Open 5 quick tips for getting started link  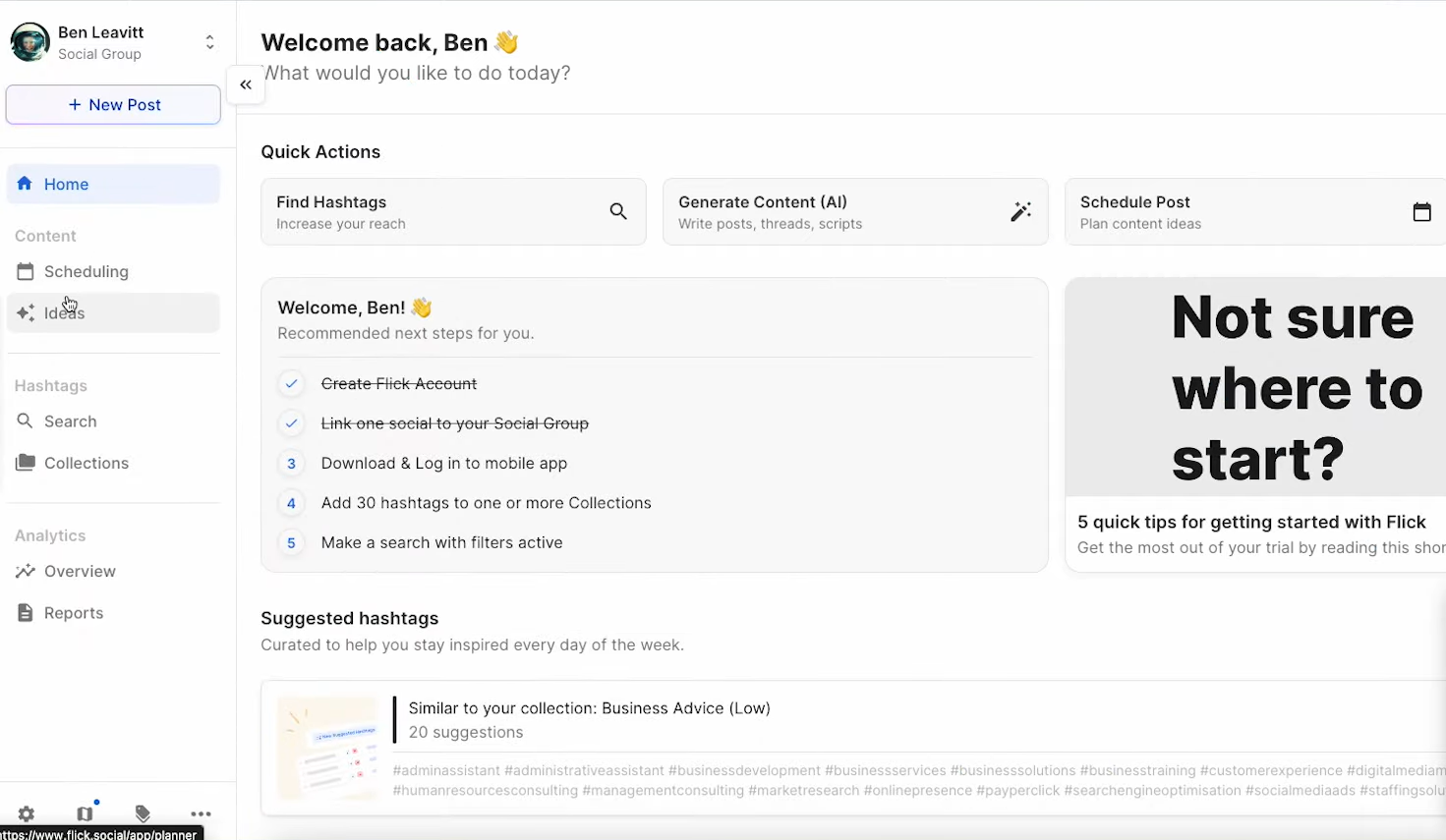[x=1251, y=522]
